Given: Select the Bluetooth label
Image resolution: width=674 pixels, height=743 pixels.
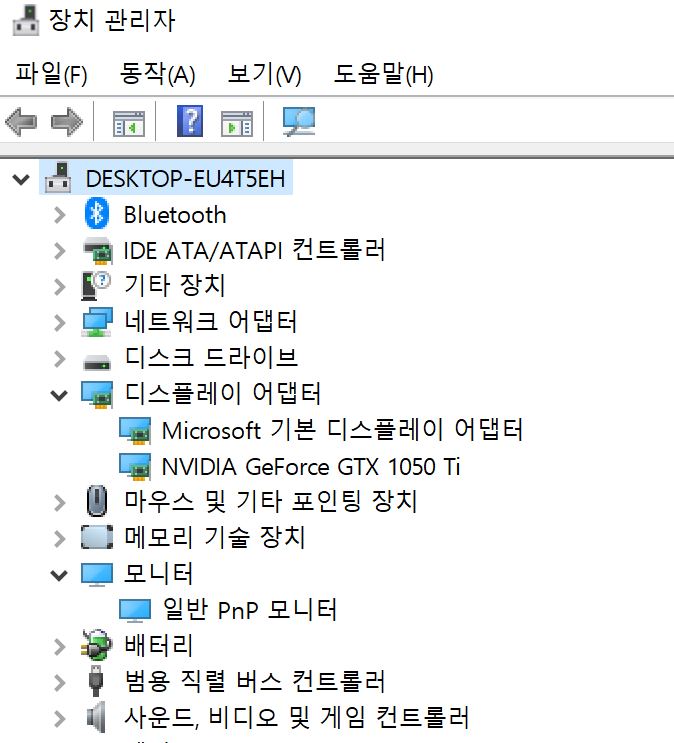Looking at the screenshot, I should [x=175, y=215].
